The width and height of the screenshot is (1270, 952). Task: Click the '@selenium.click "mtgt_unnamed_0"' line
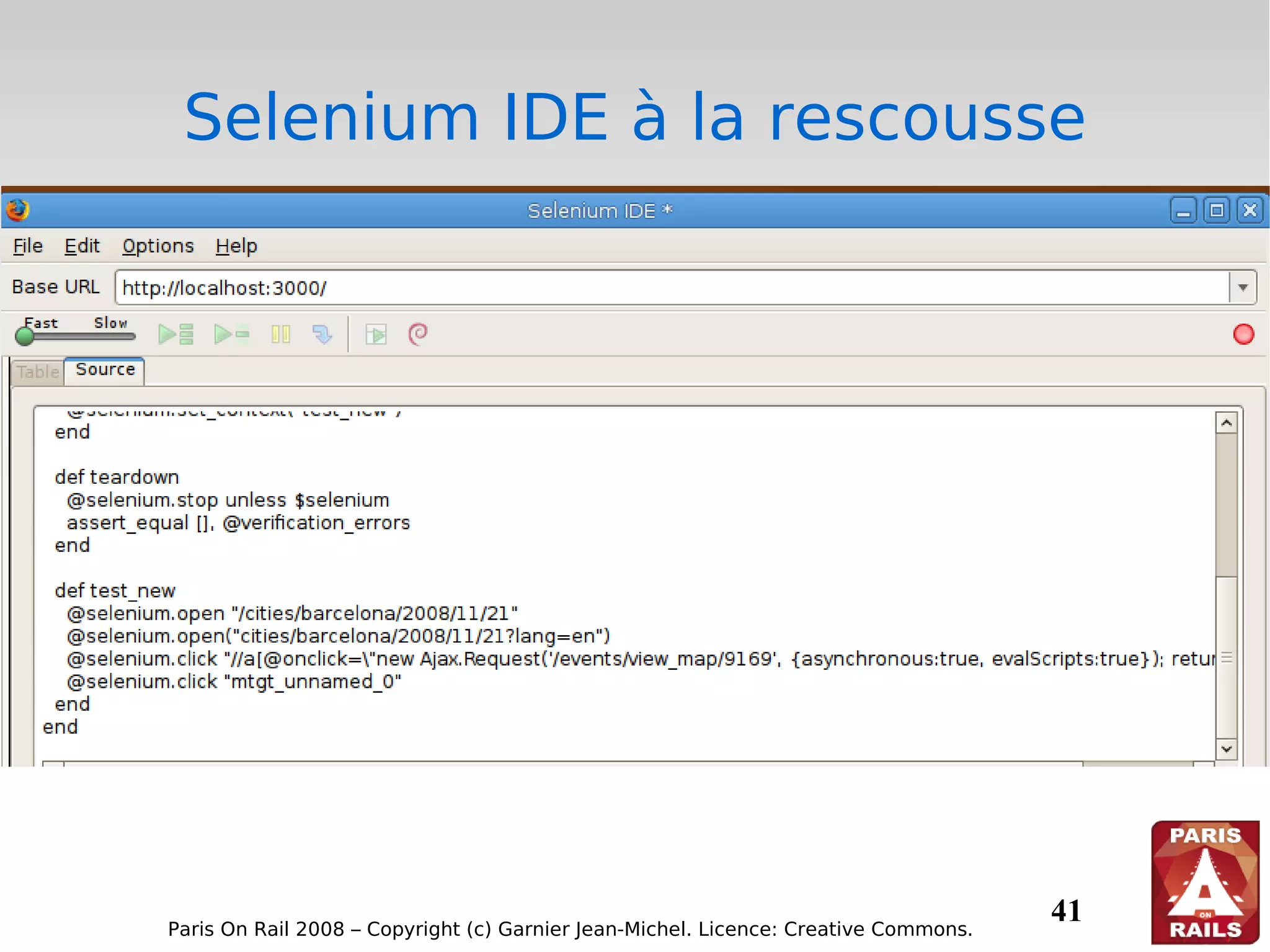pyautogui.click(x=234, y=682)
